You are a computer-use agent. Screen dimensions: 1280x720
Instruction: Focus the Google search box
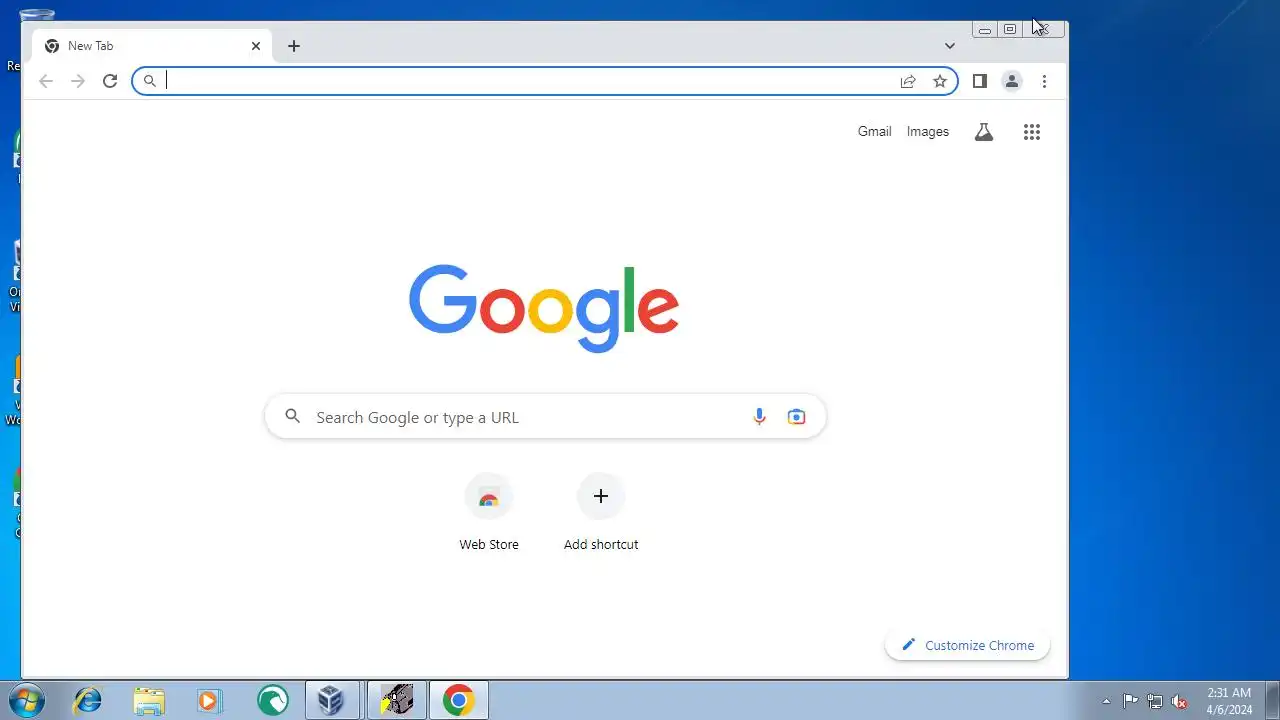coord(545,417)
